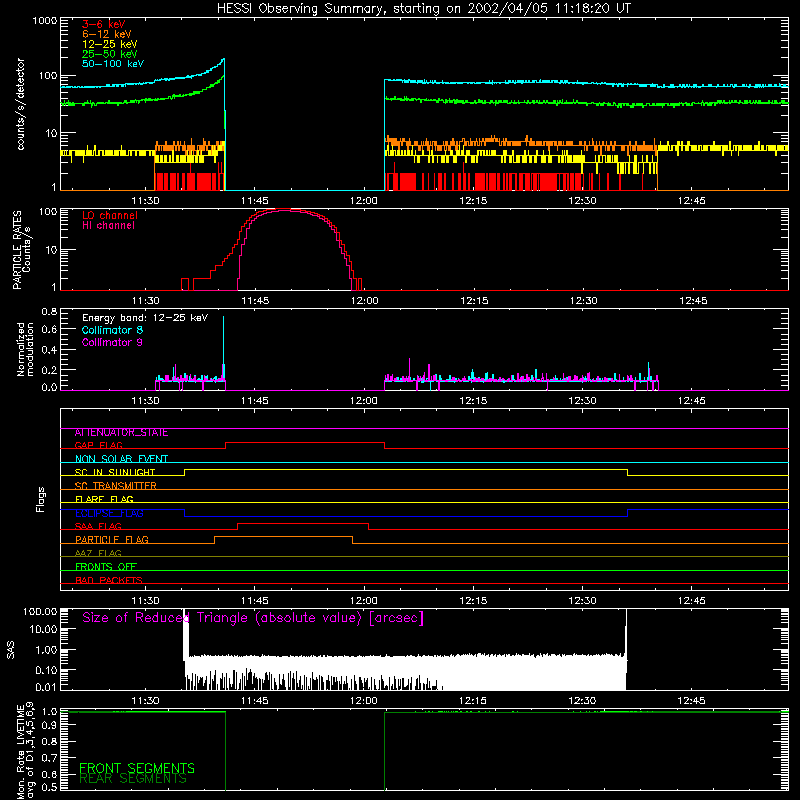Viewport: 800px width, 800px height.
Task: Click the HESSI Observing Summary plot title
Action: [x=424, y=9]
